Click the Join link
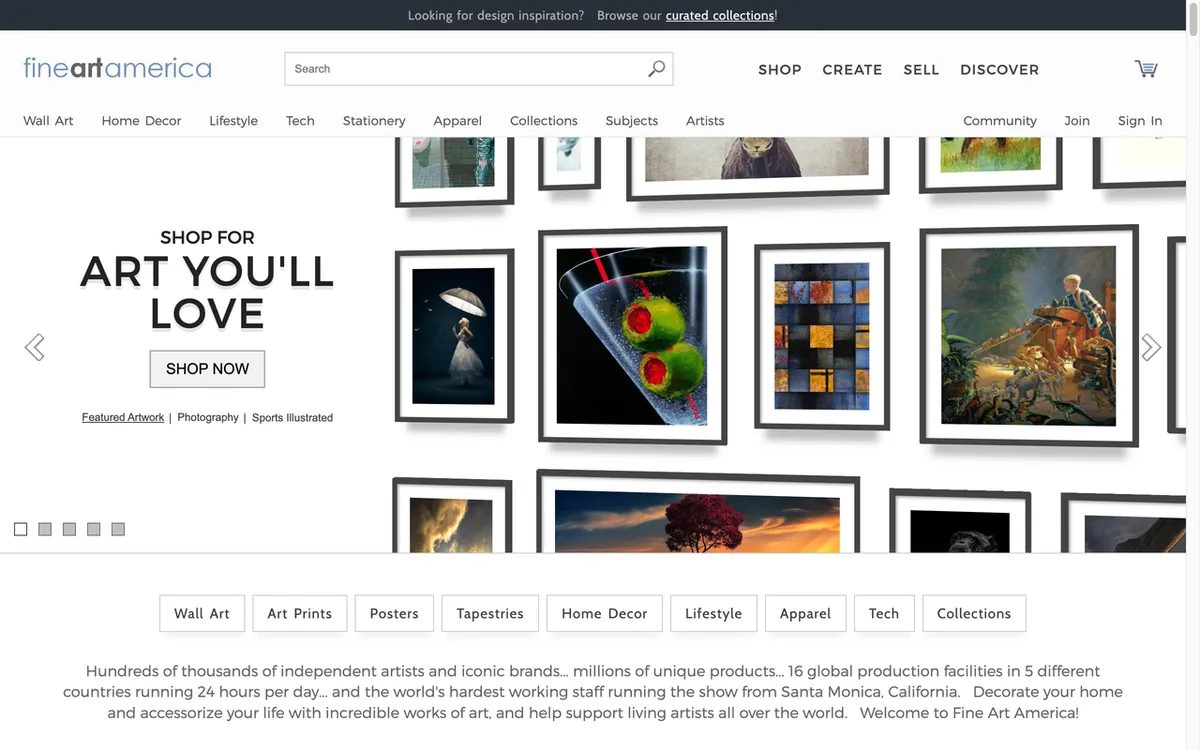Image resolution: width=1200 pixels, height=750 pixels. coord(1077,121)
